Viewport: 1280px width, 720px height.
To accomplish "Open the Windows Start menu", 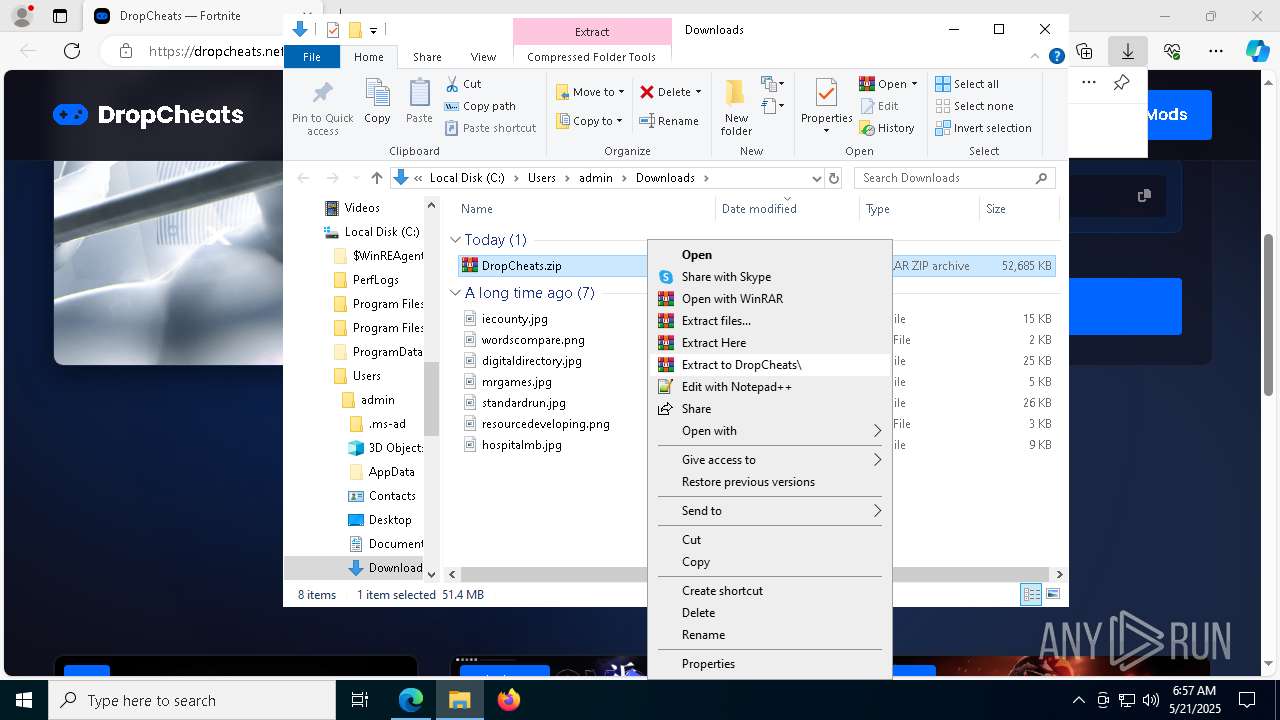I will pos(24,700).
